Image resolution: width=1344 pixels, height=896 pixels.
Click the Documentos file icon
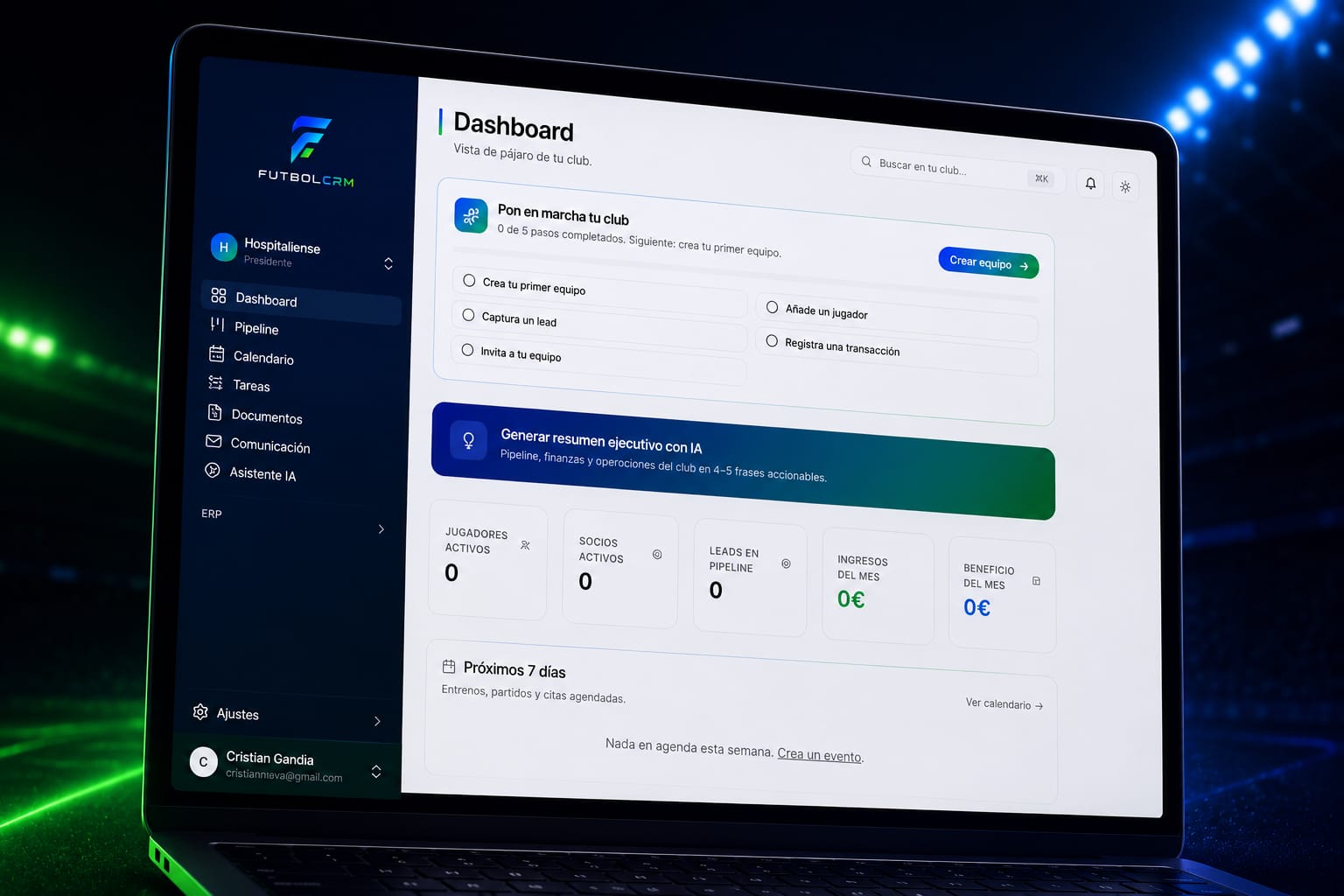(x=214, y=412)
